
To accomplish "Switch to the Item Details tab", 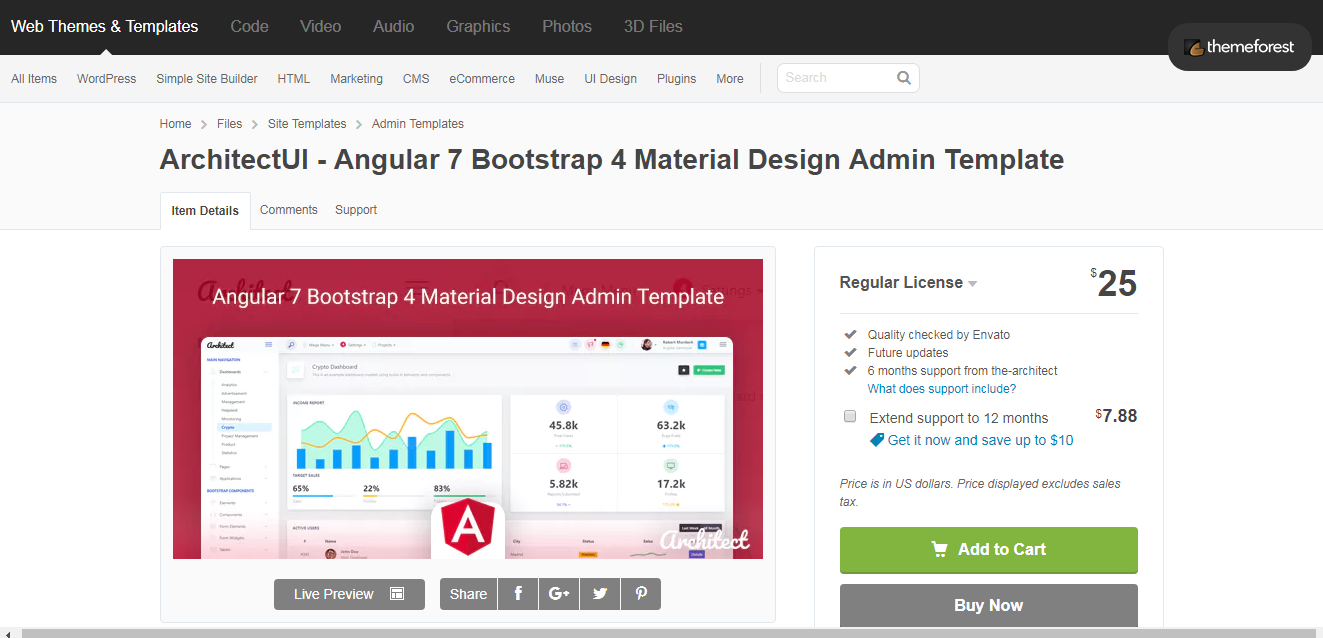I will pos(205,211).
